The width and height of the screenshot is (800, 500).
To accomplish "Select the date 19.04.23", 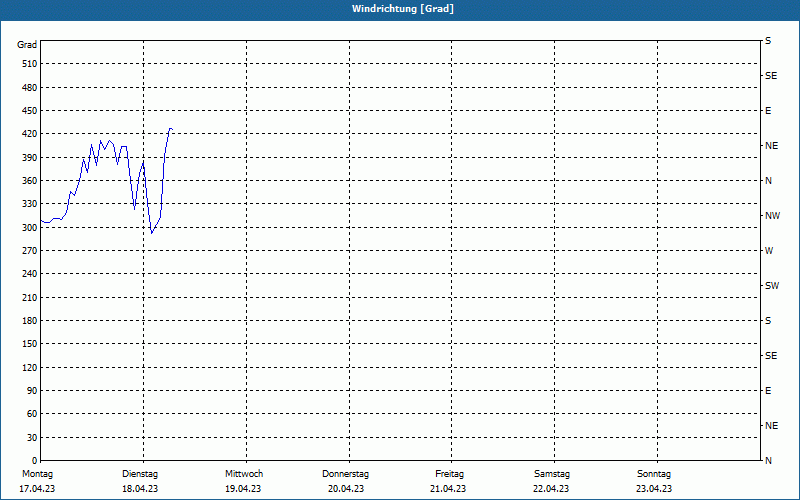I will [243, 489].
